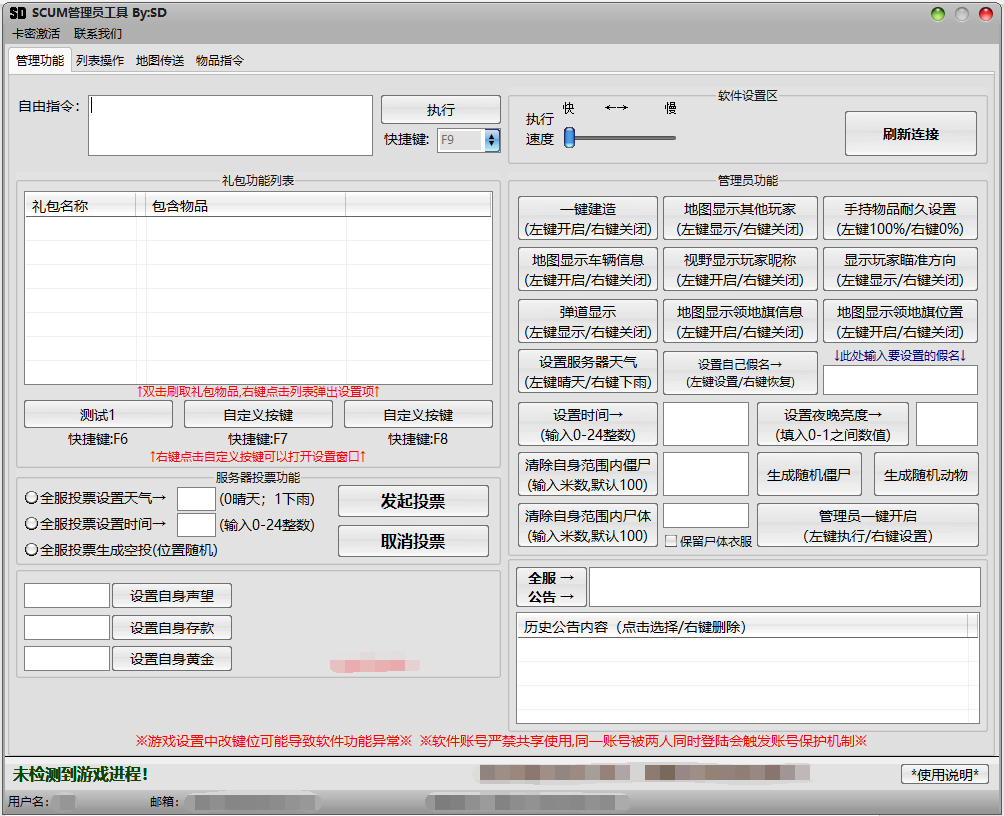Viewport: 1004px width, 816px height.
Task: Open the F9 hotkey dropdown
Action: 492,140
